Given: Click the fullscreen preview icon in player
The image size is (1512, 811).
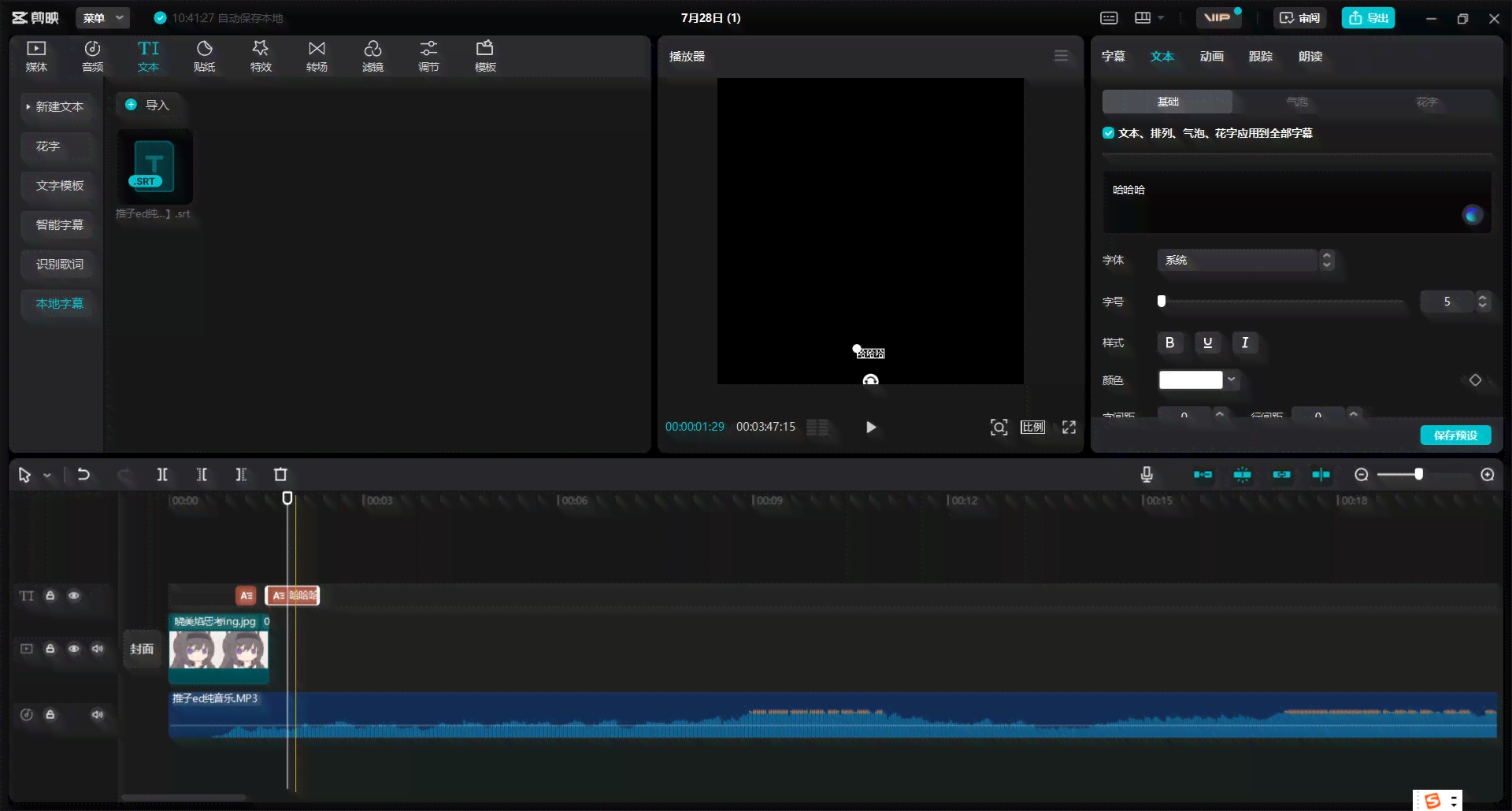Looking at the screenshot, I should click(x=1069, y=427).
